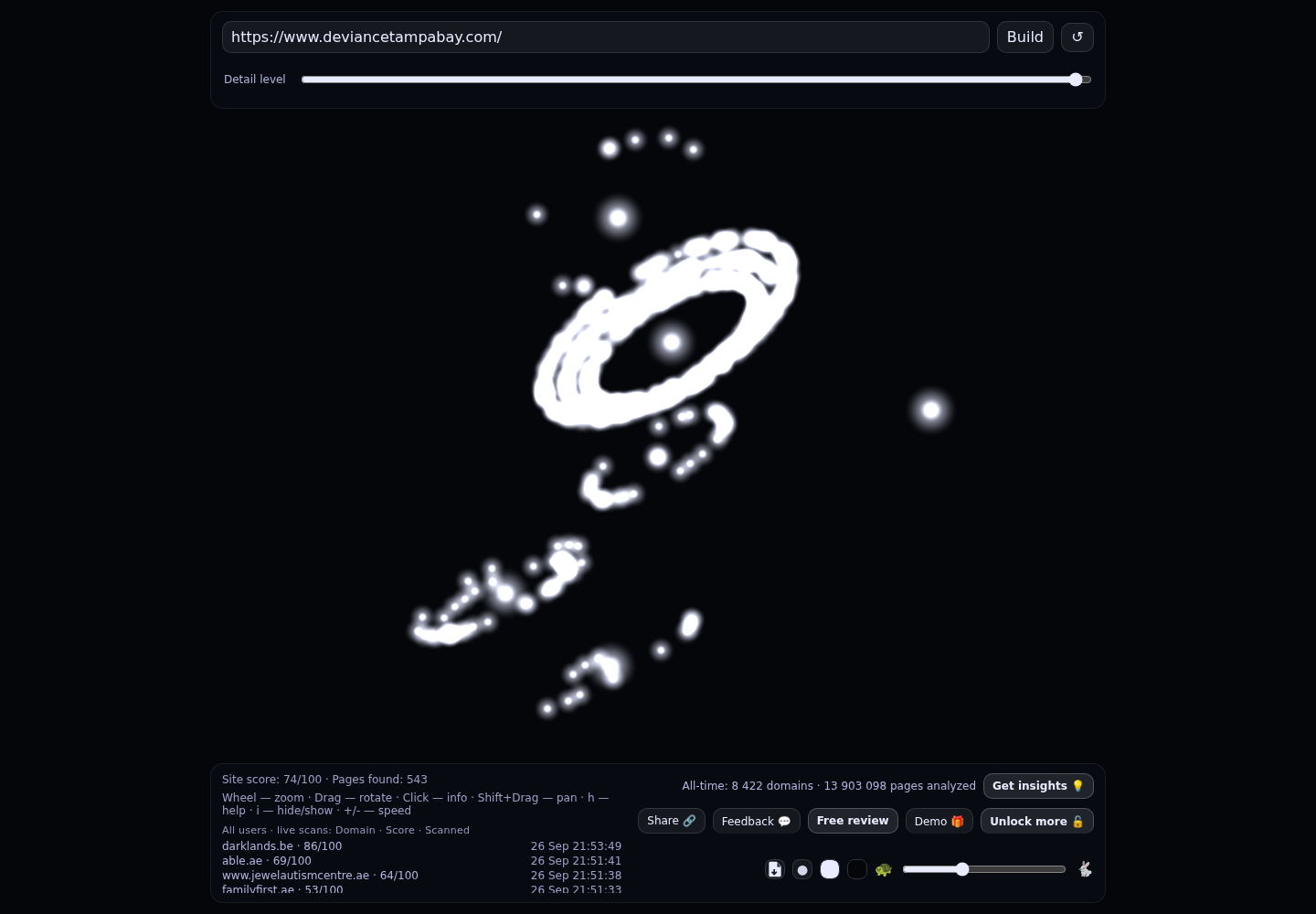Screen dimensions: 1316x914
Task: Click the Detail level slider track
Action: click(x=696, y=80)
